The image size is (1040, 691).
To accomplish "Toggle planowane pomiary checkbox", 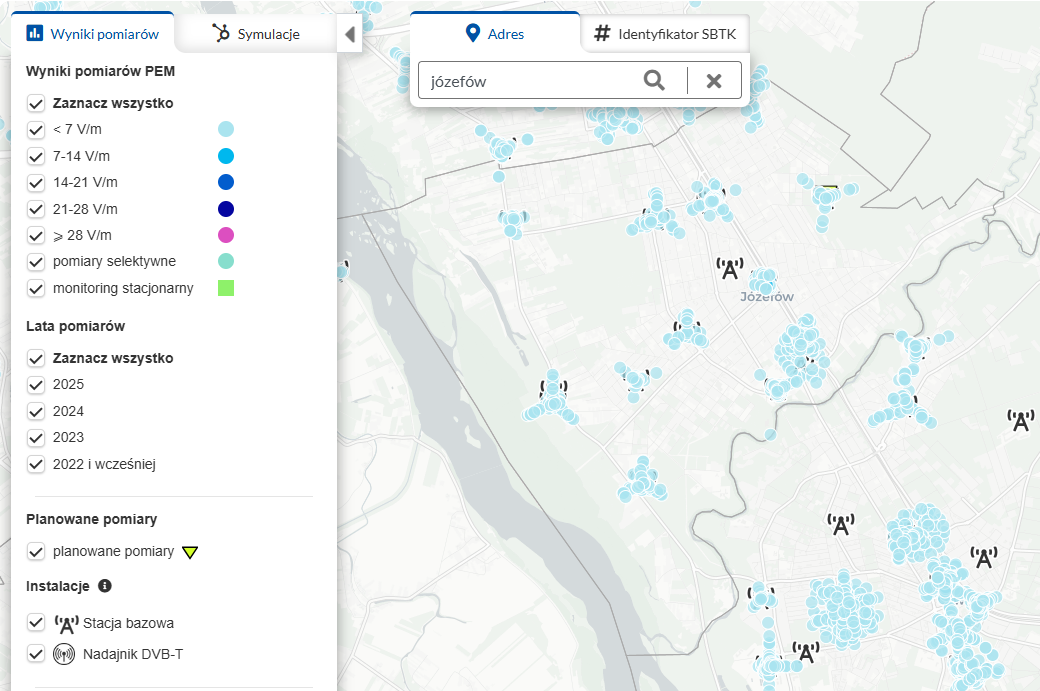I will 36,552.
